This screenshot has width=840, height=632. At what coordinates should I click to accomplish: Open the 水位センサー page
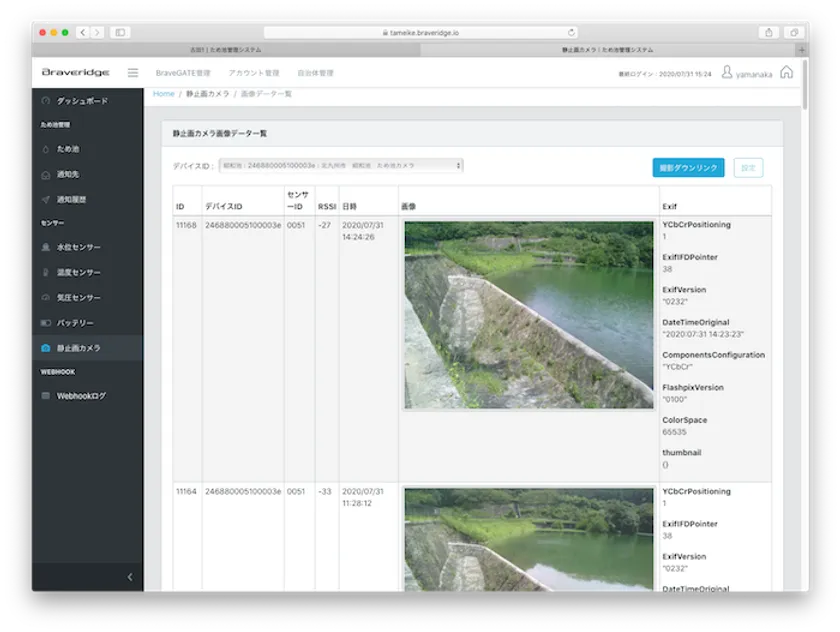(x=78, y=247)
